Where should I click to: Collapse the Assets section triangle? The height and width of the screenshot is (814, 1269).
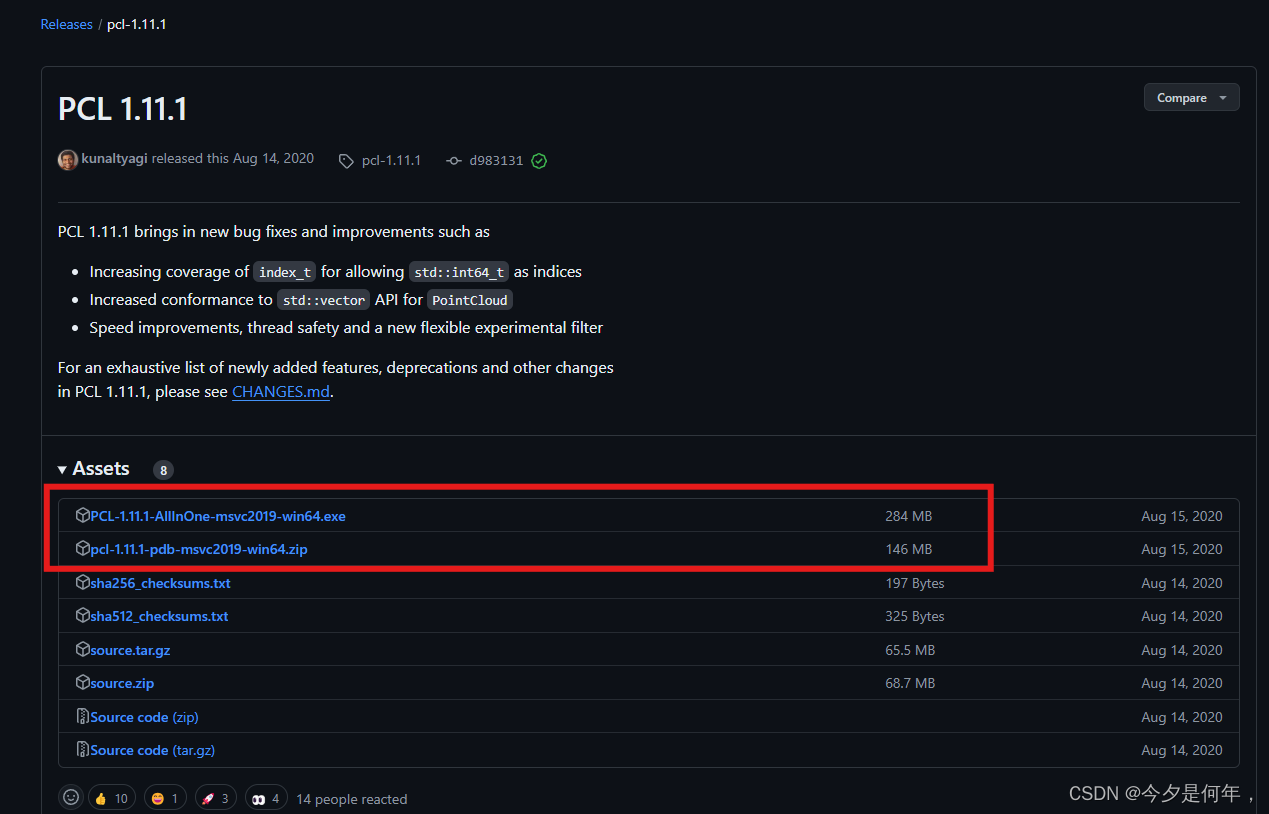[62, 469]
